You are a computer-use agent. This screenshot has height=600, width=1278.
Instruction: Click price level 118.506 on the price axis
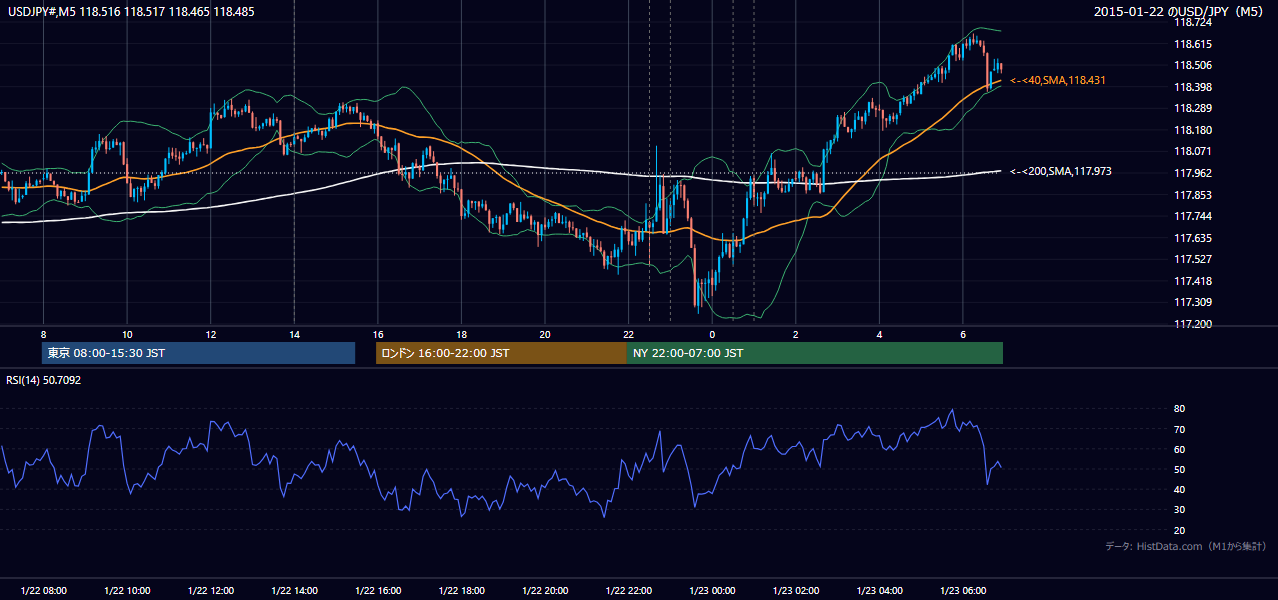(x=1192, y=65)
